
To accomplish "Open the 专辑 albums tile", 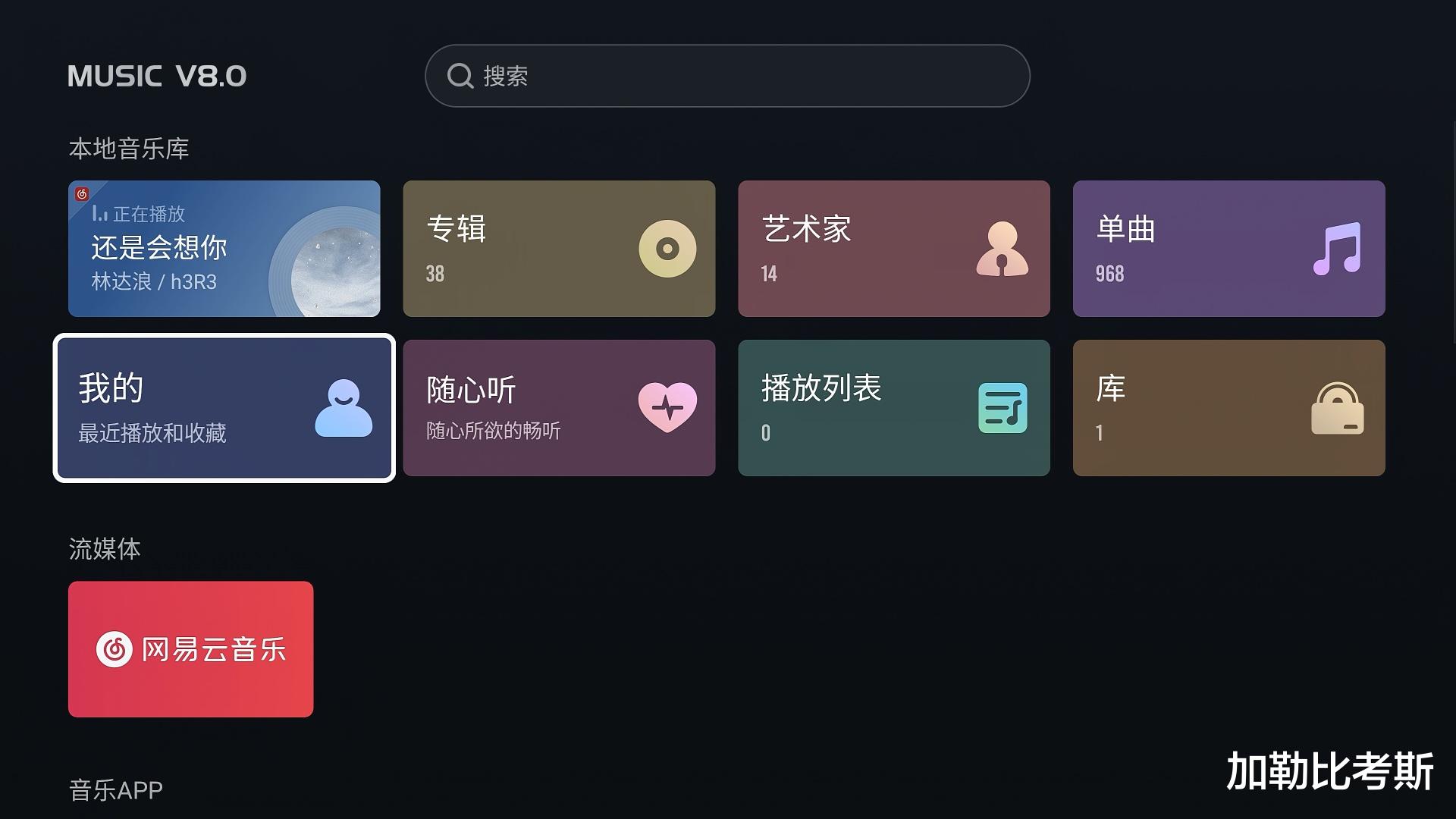I will point(559,249).
